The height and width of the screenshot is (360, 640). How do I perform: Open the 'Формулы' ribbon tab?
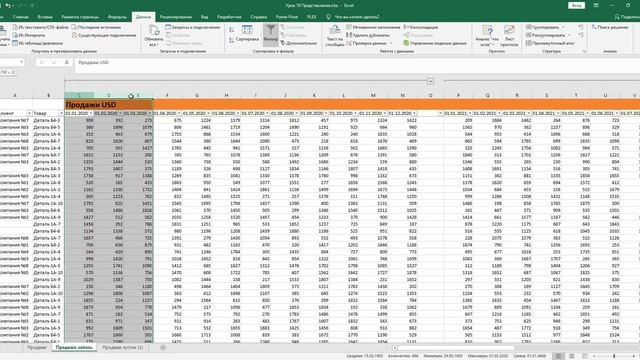[117, 17]
